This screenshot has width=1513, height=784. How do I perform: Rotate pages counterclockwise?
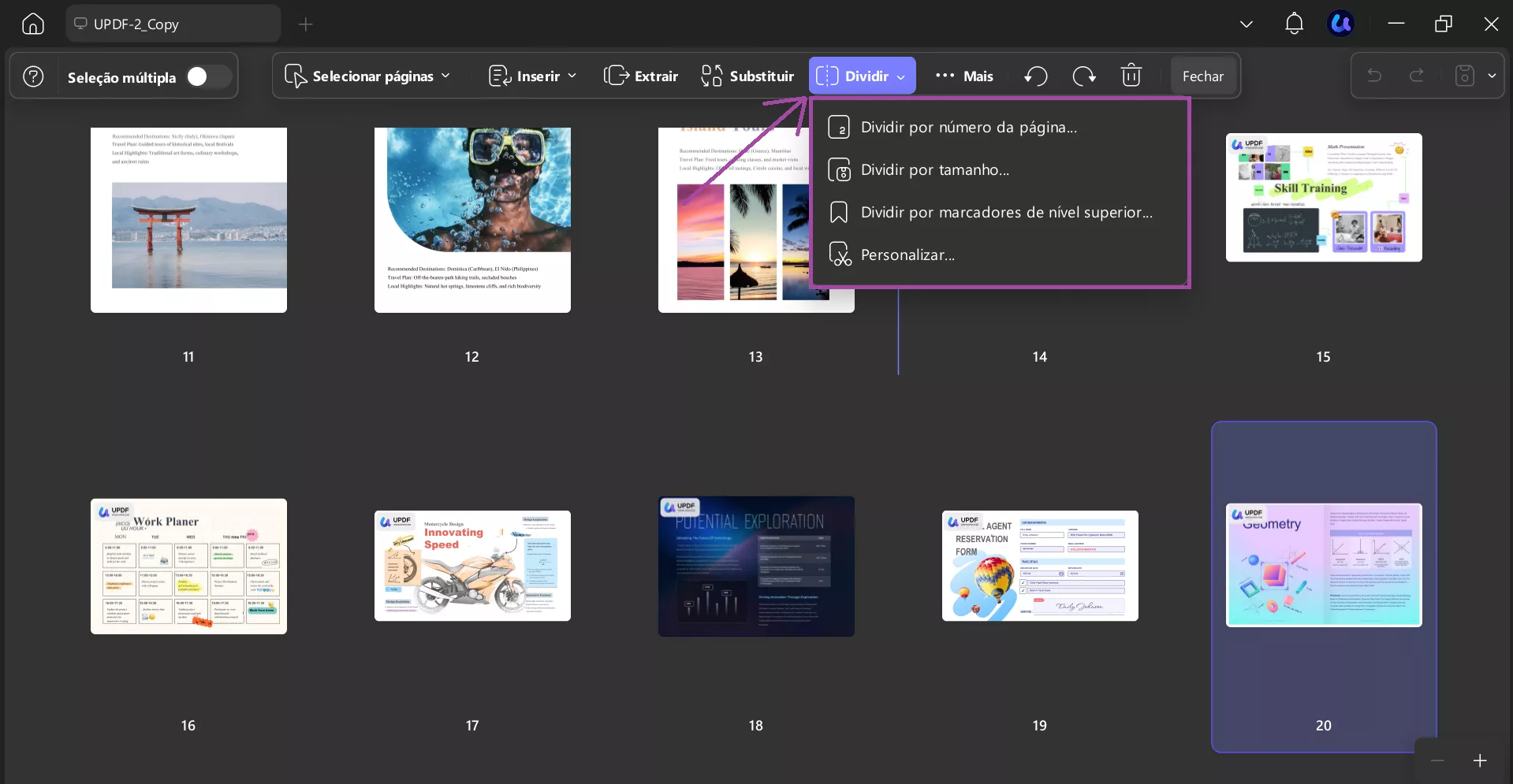pyautogui.click(x=1035, y=76)
